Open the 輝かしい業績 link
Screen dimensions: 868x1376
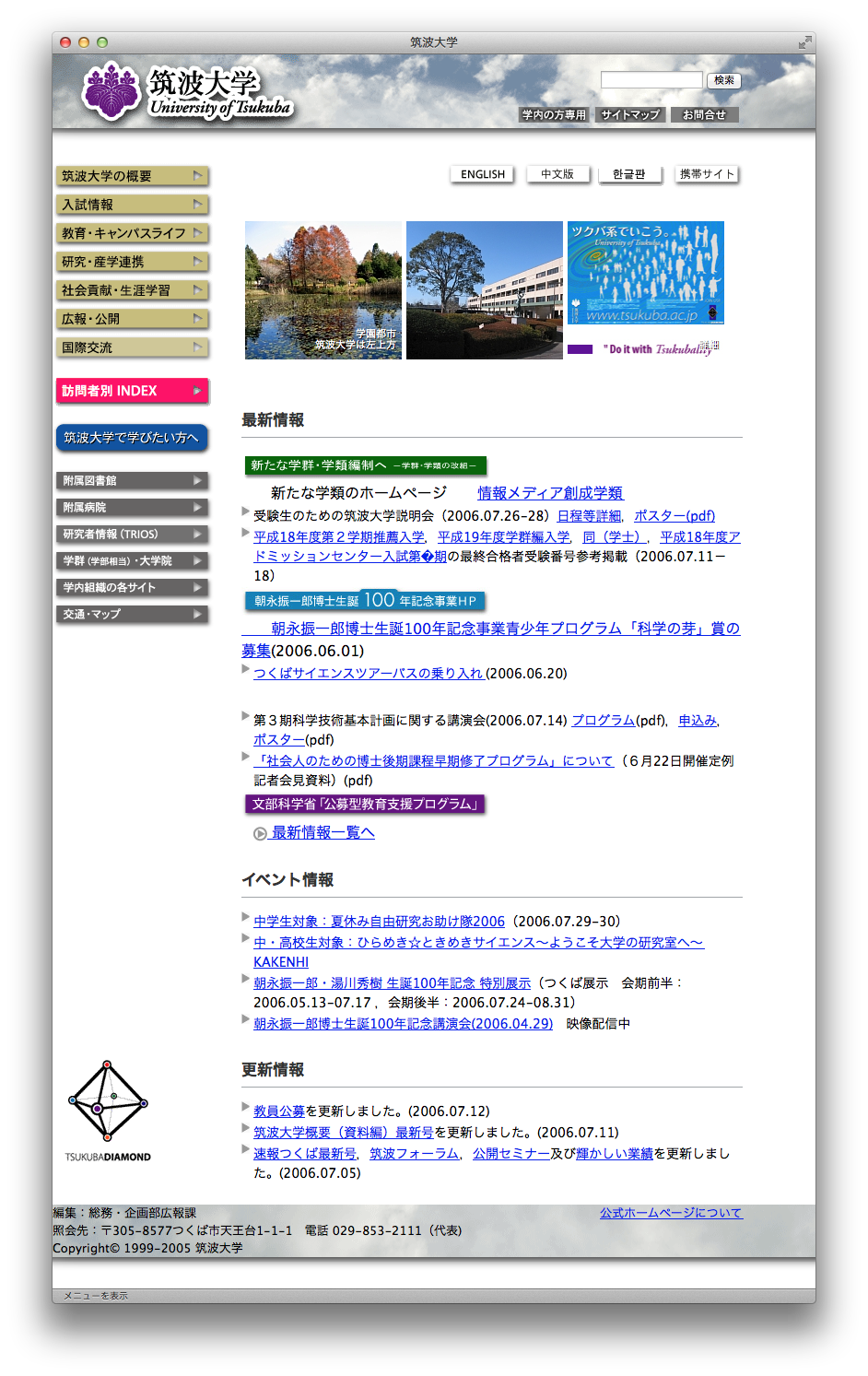click(614, 1154)
